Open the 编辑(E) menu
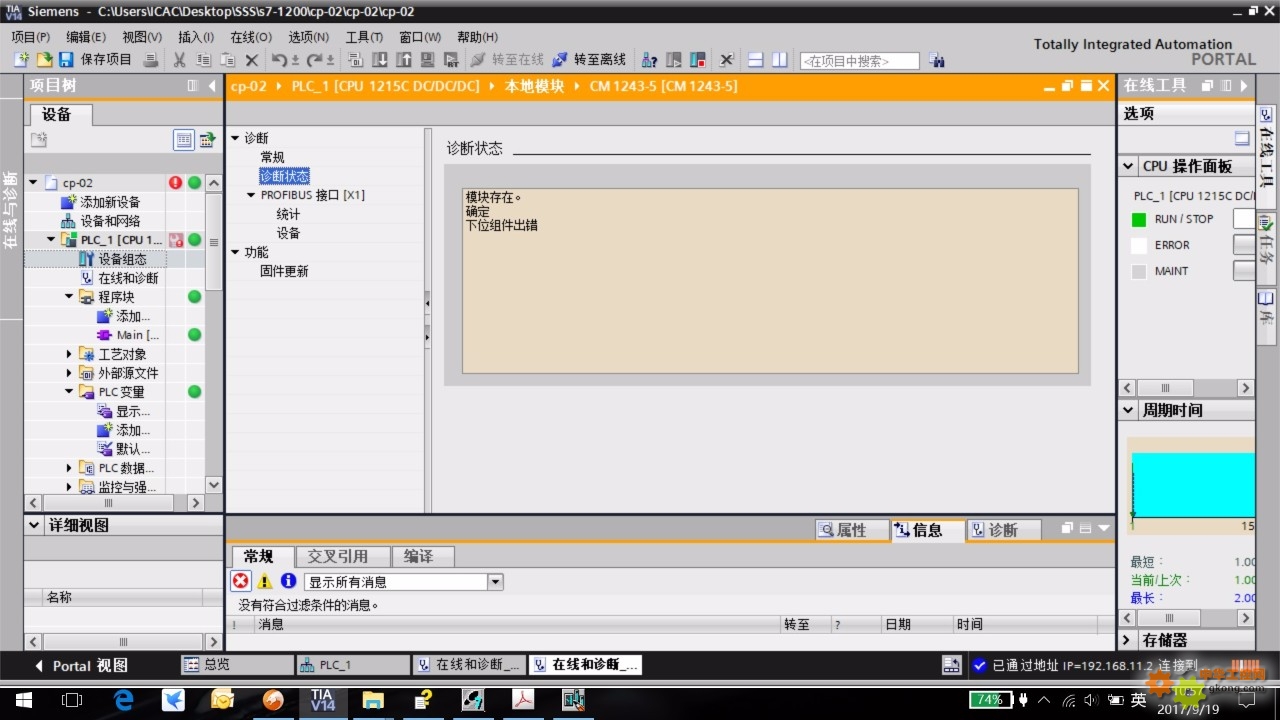The width and height of the screenshot is (1280, 720). (86, 37)
